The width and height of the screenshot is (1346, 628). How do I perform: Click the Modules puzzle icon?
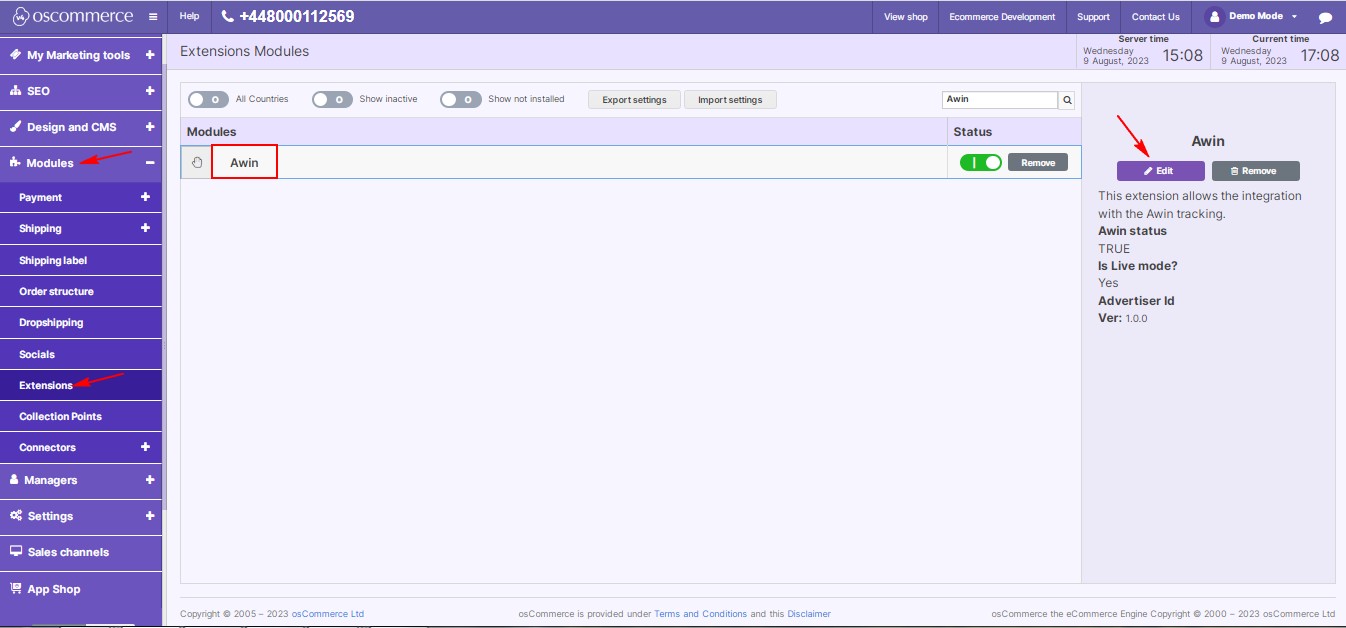pyautogui.click(x=16, y=162)
